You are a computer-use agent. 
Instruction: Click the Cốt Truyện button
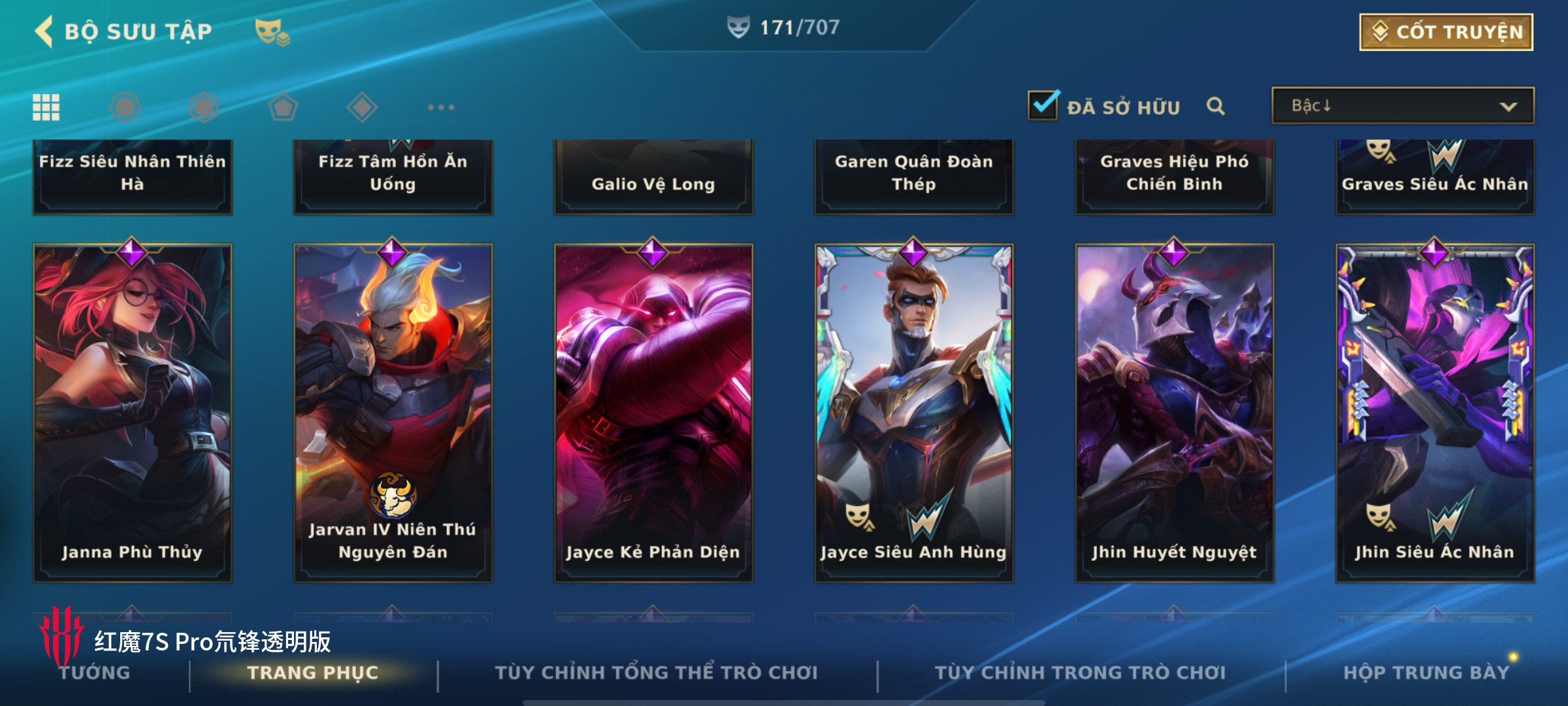point(1446,31)
